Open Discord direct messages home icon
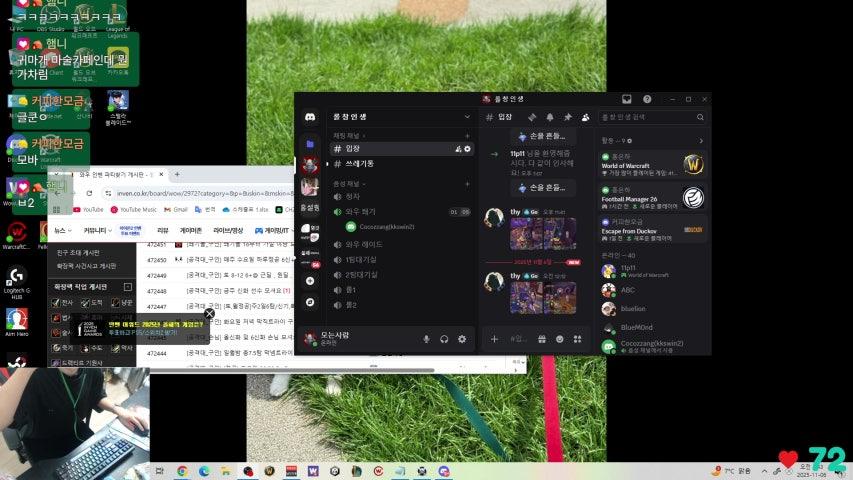 310,117
